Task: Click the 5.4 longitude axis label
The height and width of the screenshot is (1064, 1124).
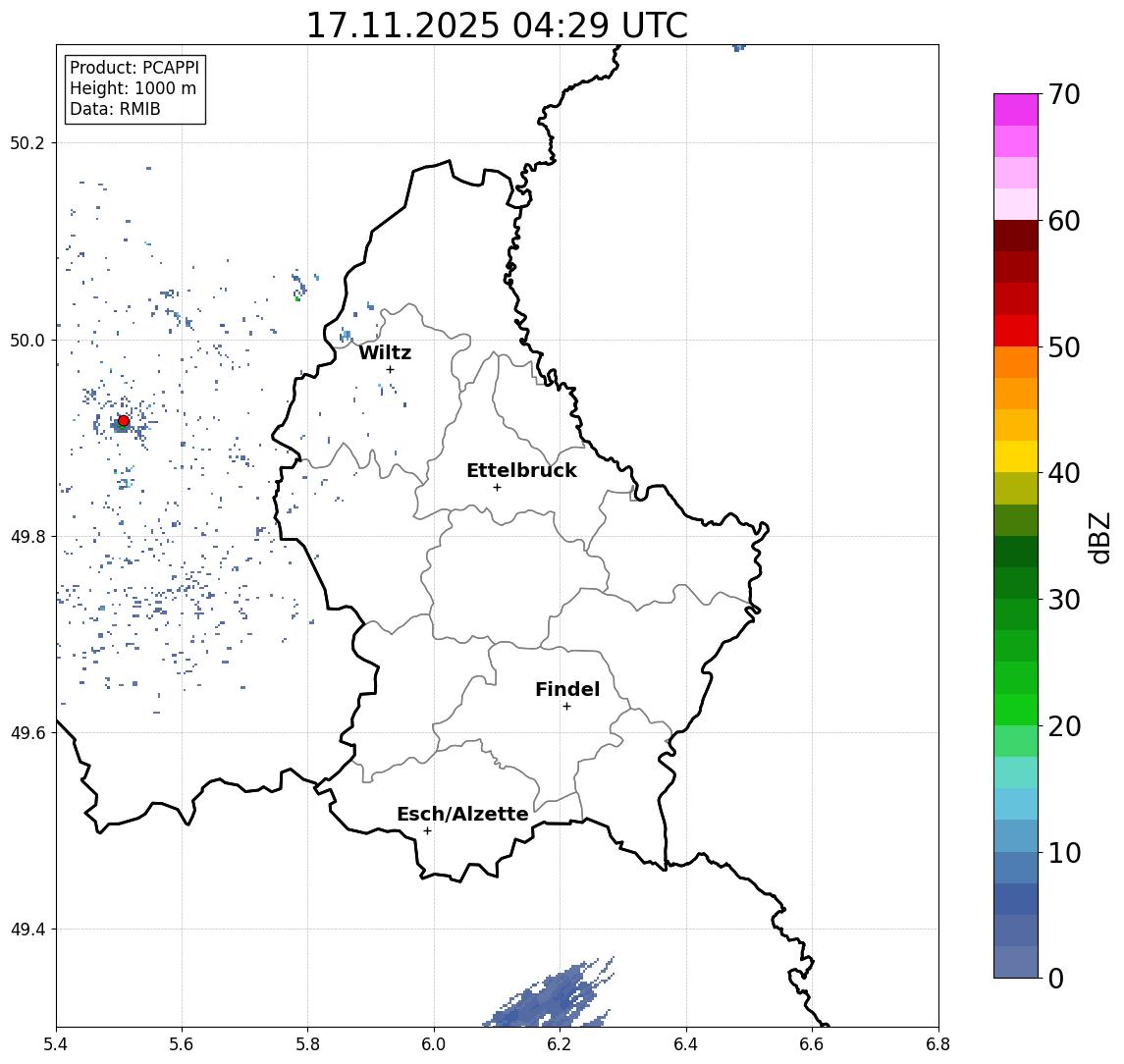Action: (x=56, y=1044)
